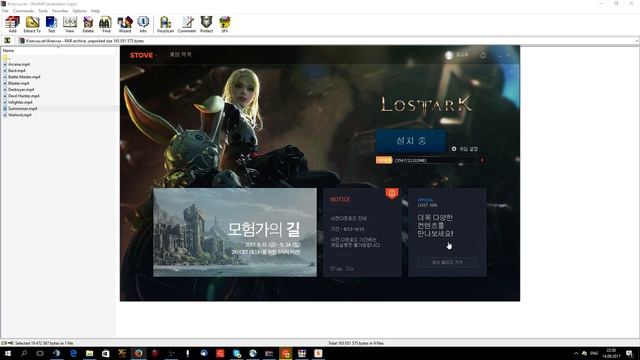Open Microsoft Edge from the taskbar
This screenshot has width=640, height=360.
click(x=73, y=353)
